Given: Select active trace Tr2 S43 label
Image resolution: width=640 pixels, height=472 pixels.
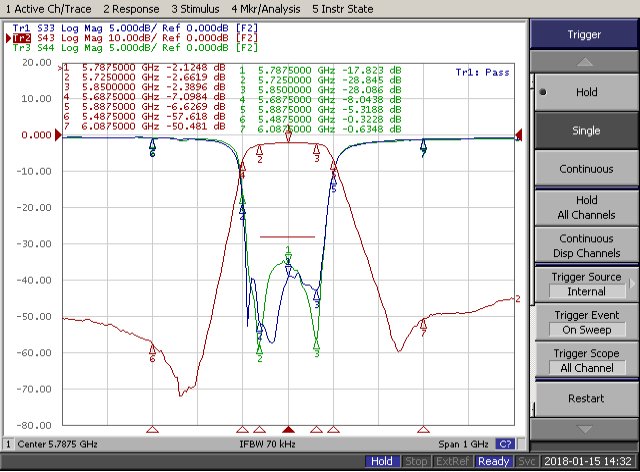Looking at the screenshot, I should click(x=135, y=38).
